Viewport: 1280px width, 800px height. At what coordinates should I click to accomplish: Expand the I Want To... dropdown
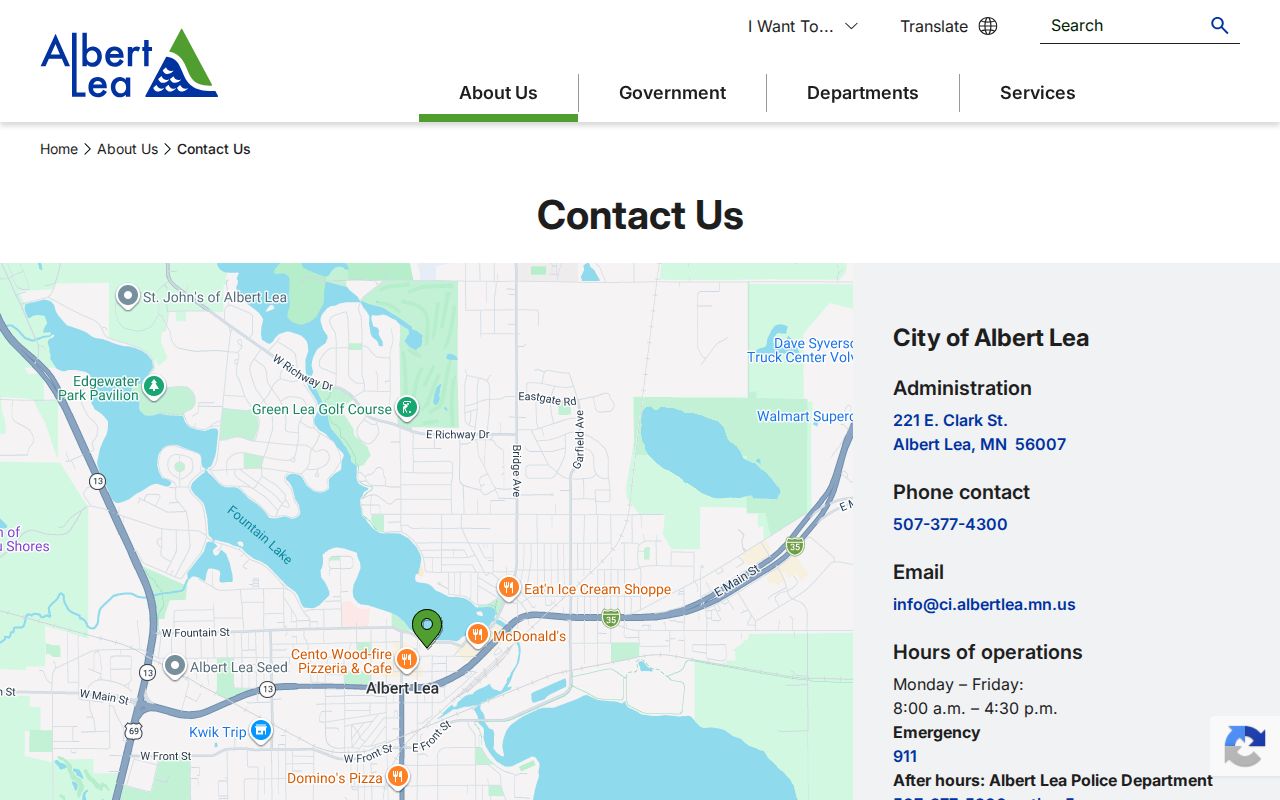(x=803, y=26)
